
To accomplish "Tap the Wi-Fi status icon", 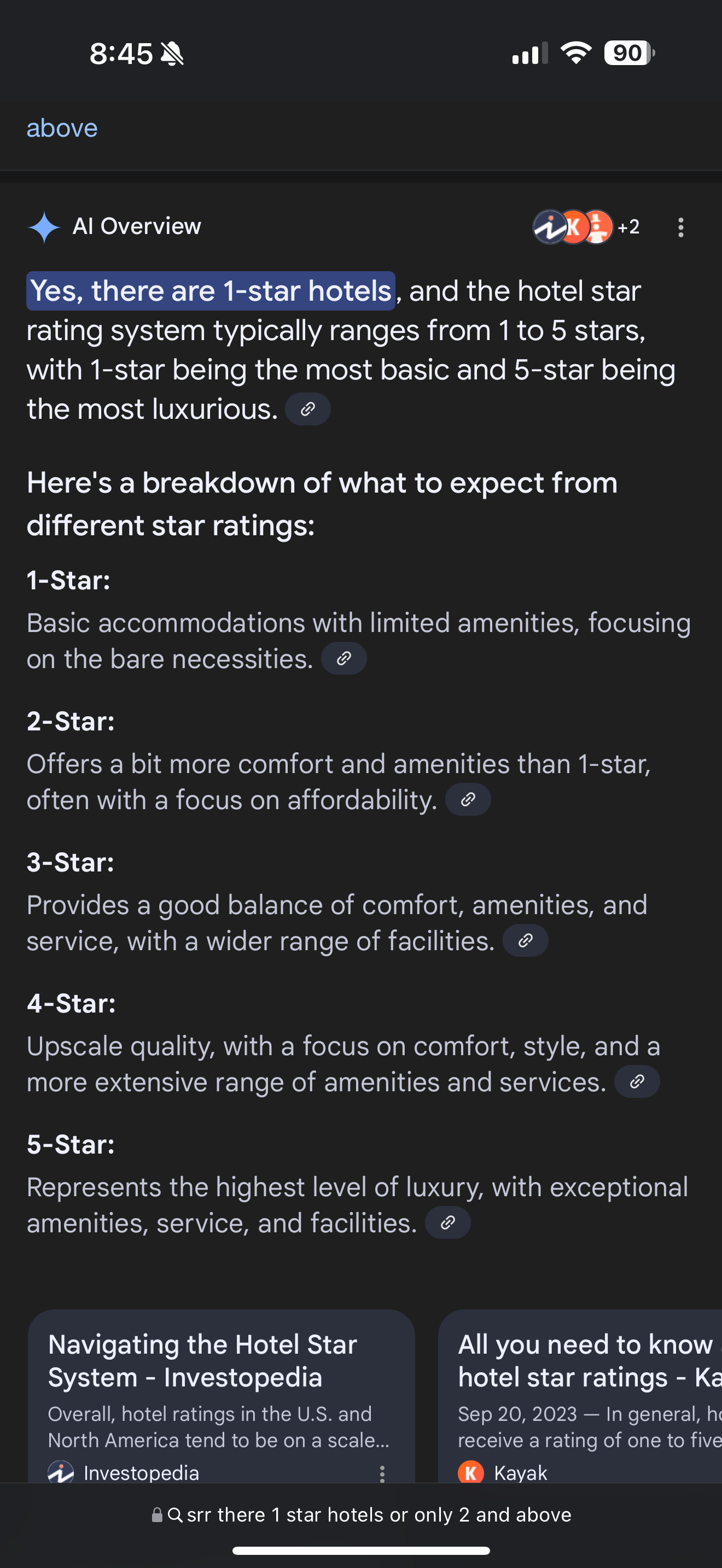I will (576, 53).
